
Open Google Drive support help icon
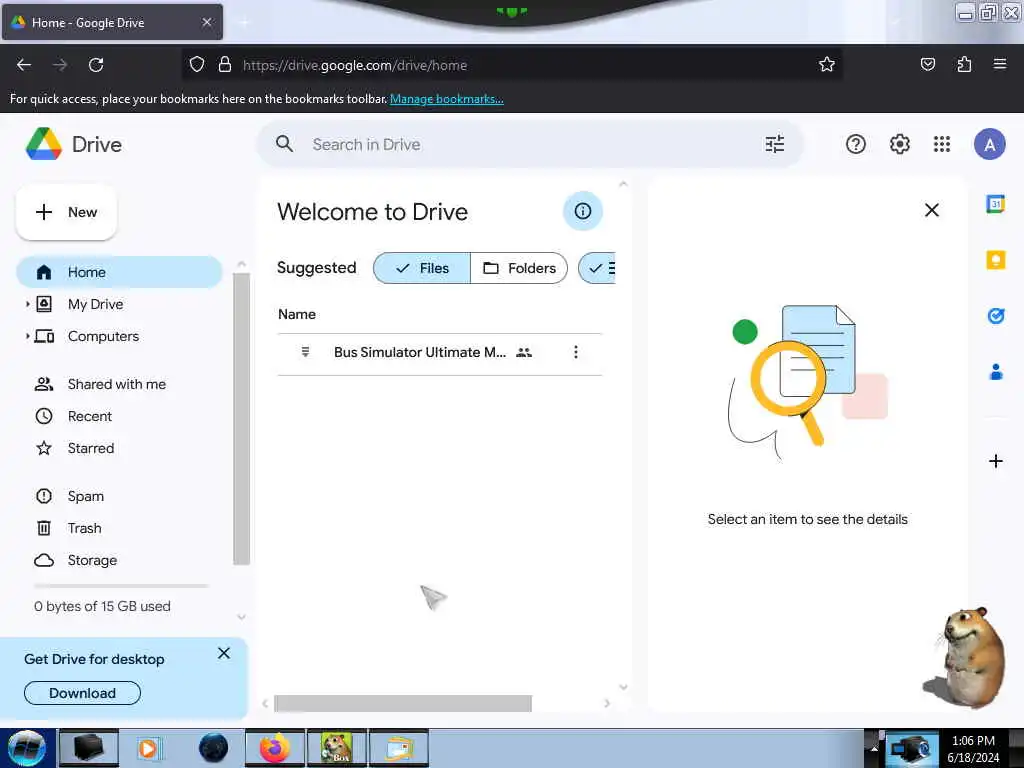point(856,144)
